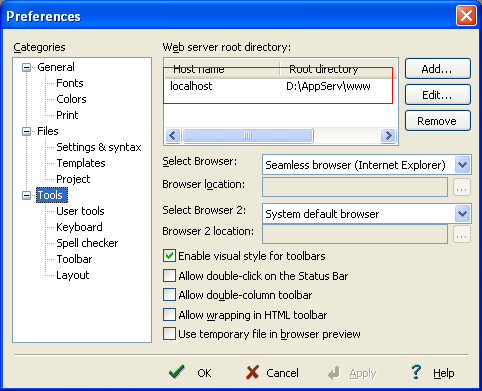Disable visual style for toolbars
Screen dimensions: 482x391
click(169, 256)
